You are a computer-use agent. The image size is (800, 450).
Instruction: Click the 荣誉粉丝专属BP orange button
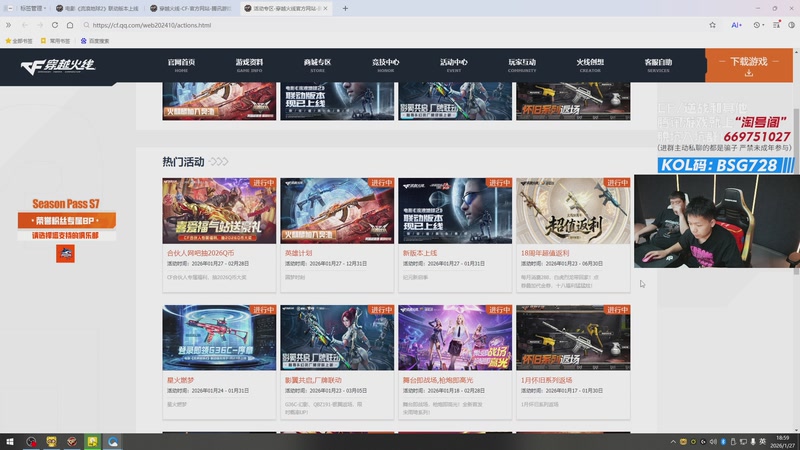point(66,220)
